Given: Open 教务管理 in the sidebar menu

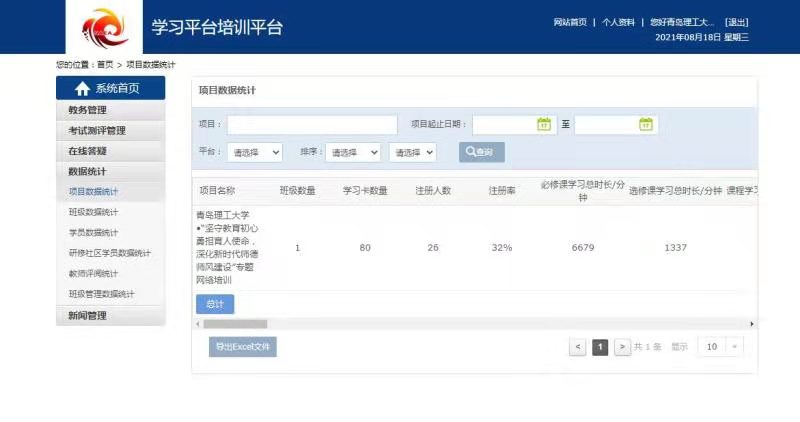Looking at the screenshot, I should (110, 110).
